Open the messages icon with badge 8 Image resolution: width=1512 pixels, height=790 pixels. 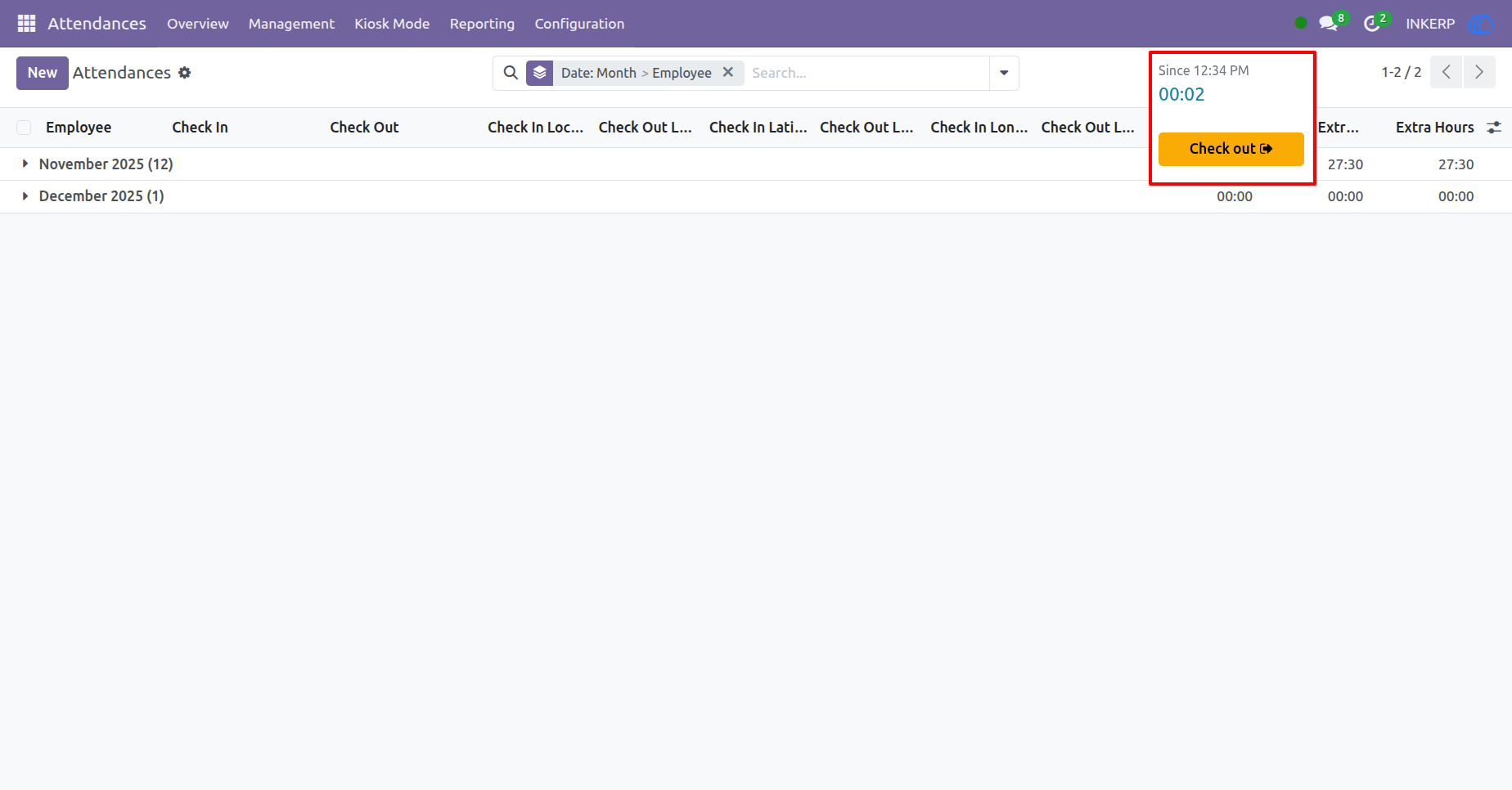tap(1329, 24)
